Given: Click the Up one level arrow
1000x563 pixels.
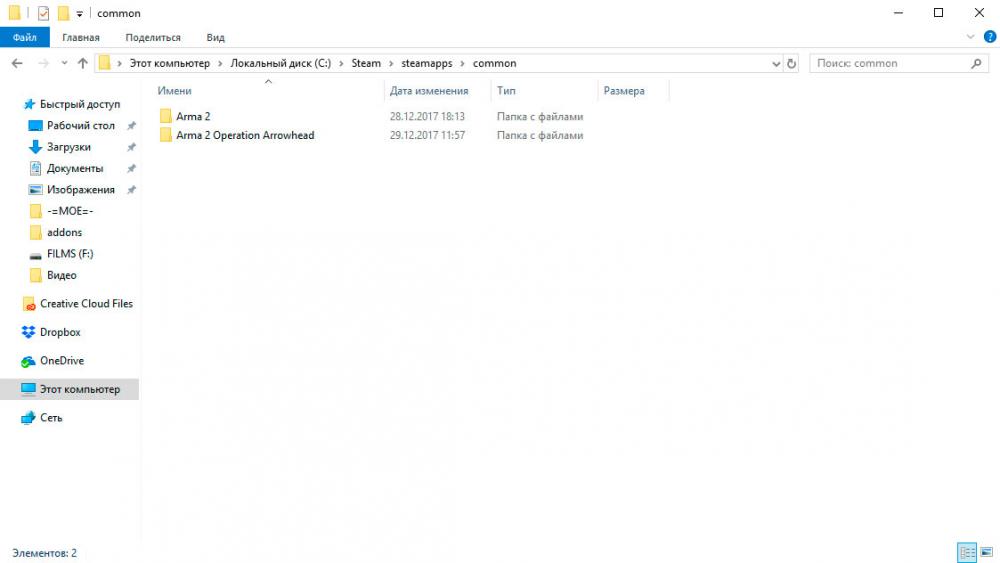Looking at the screenshot, I should coord(83,63).
